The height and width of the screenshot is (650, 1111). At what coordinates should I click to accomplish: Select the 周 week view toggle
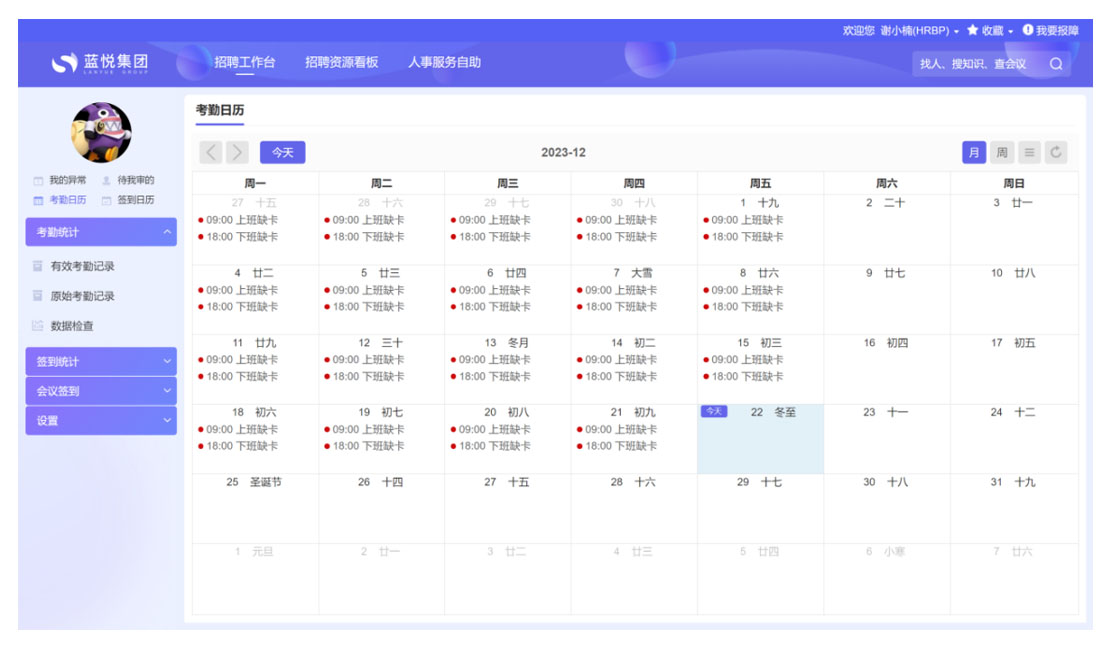tap(1001, 152)
